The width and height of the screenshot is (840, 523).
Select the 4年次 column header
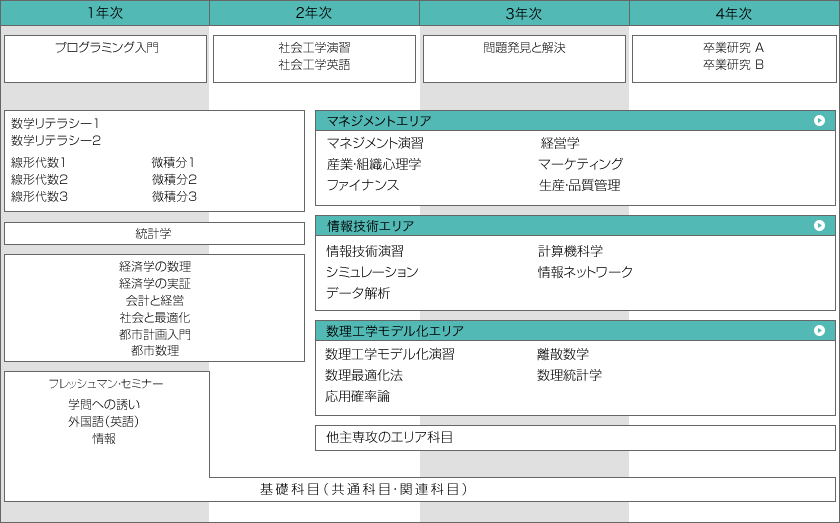pos(734,13)
